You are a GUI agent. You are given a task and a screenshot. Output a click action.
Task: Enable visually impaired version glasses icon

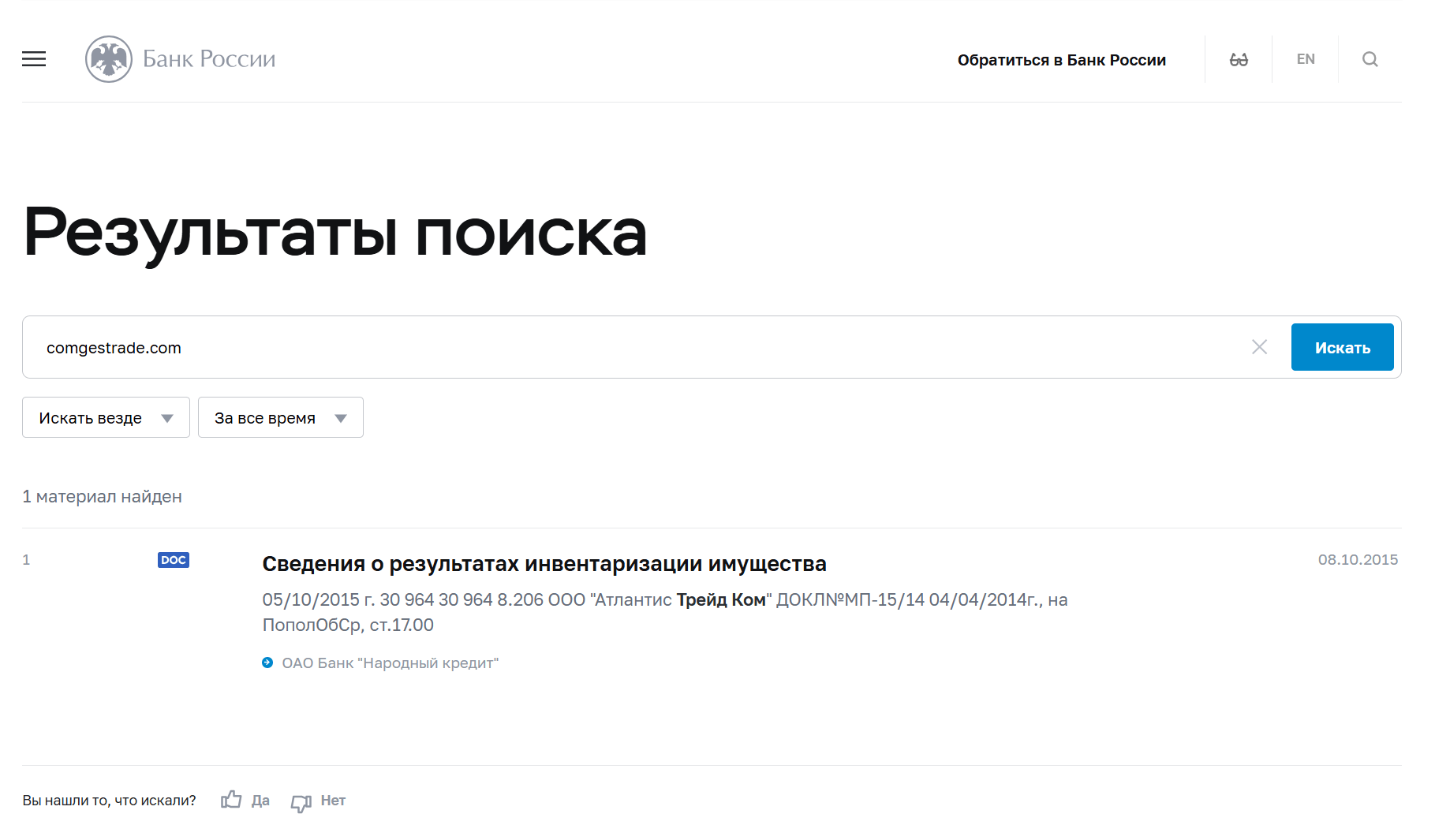(1239, 60)
